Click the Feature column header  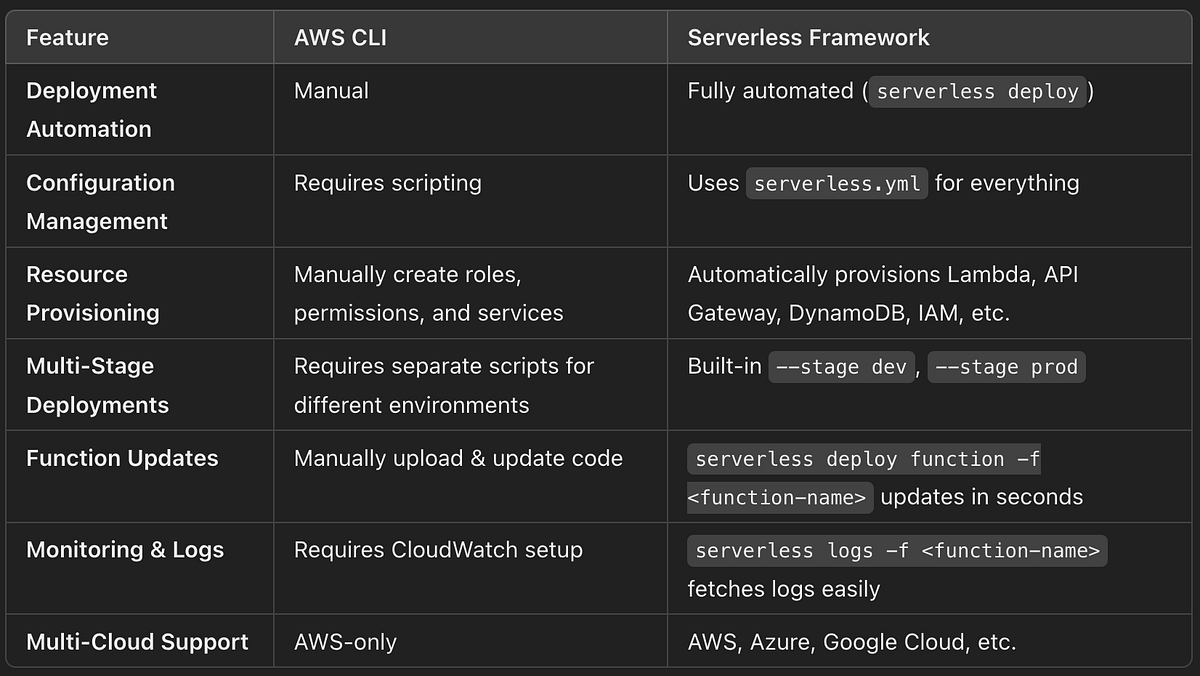(x=68, y=37)
